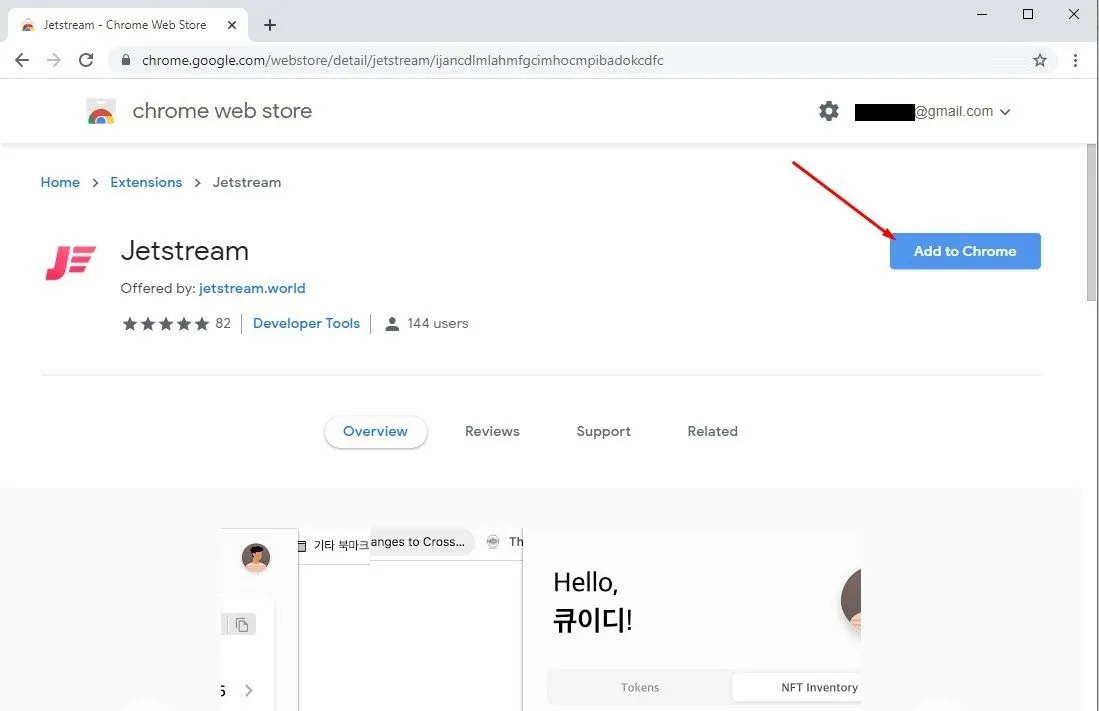1099x711 pixels.
Task: Click the page vertical scrollbar thumb
Action: coord(1091,223)
